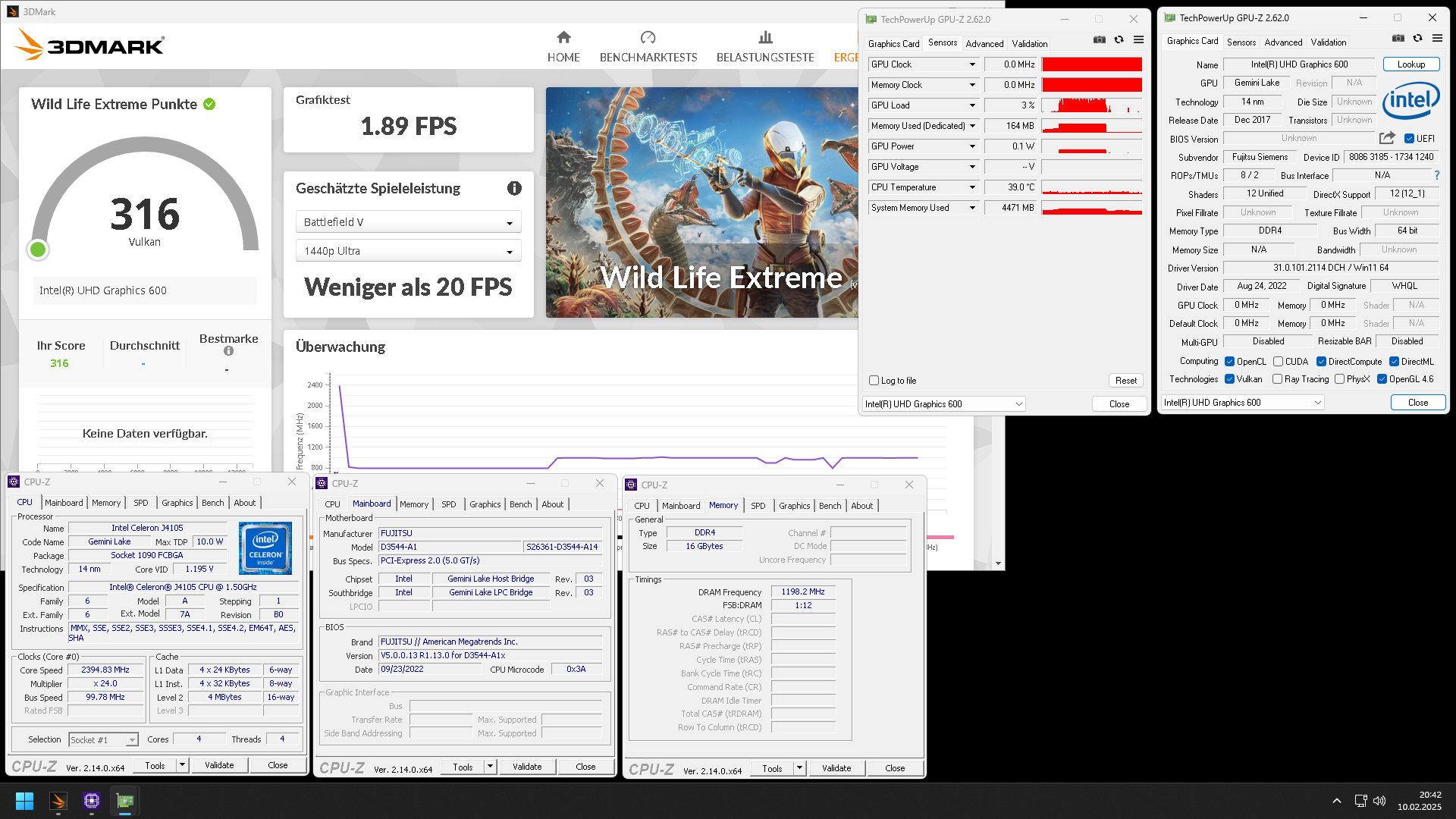
Task: Click the BIOS export share icon
Action: tap(1387, 138)
